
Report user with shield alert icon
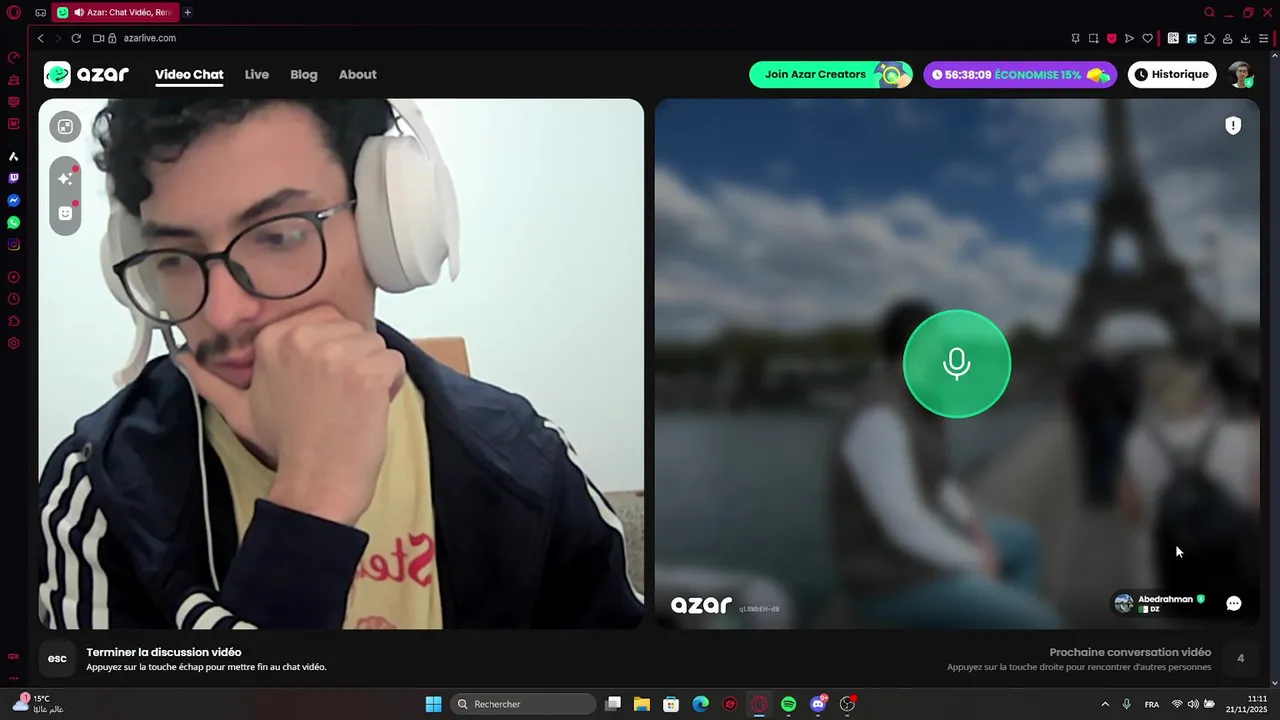click(x=1233, y=126)
